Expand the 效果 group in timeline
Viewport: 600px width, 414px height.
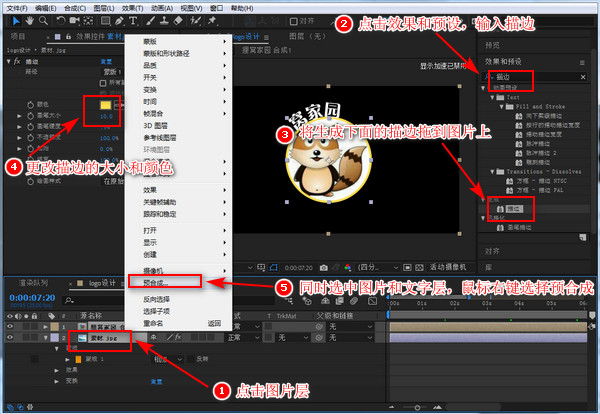(x=57, y=370)
